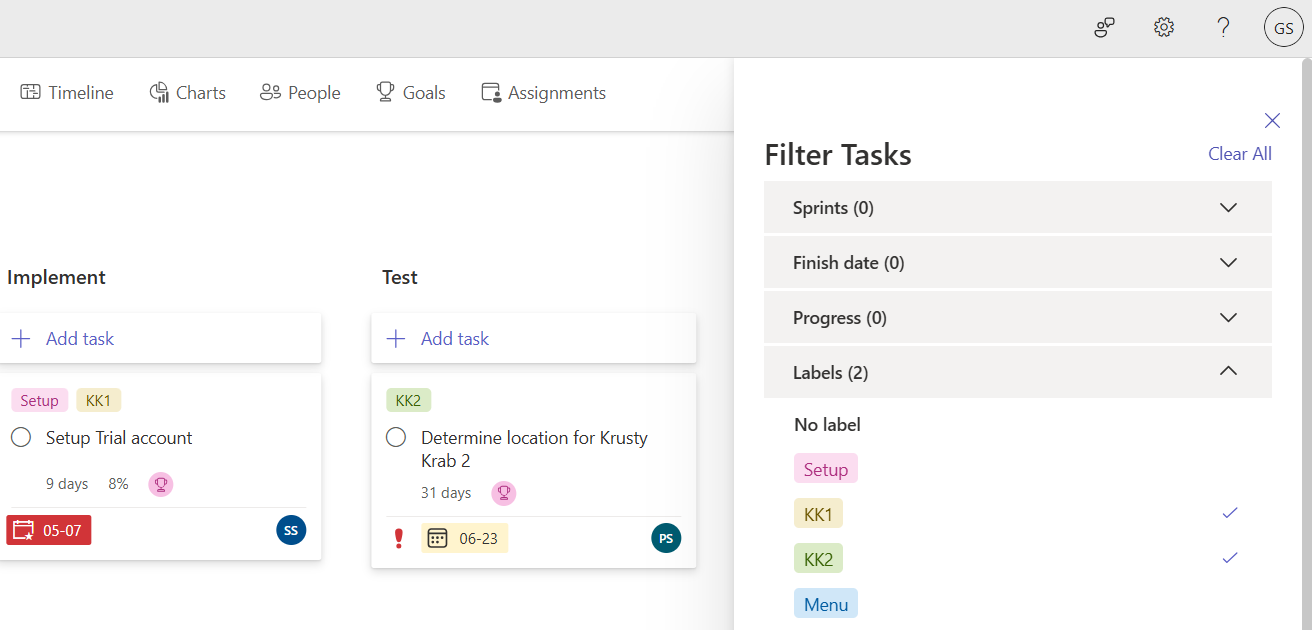
Task: Deselect the KK1 label filter
Action: click(x=1229, y=513)
